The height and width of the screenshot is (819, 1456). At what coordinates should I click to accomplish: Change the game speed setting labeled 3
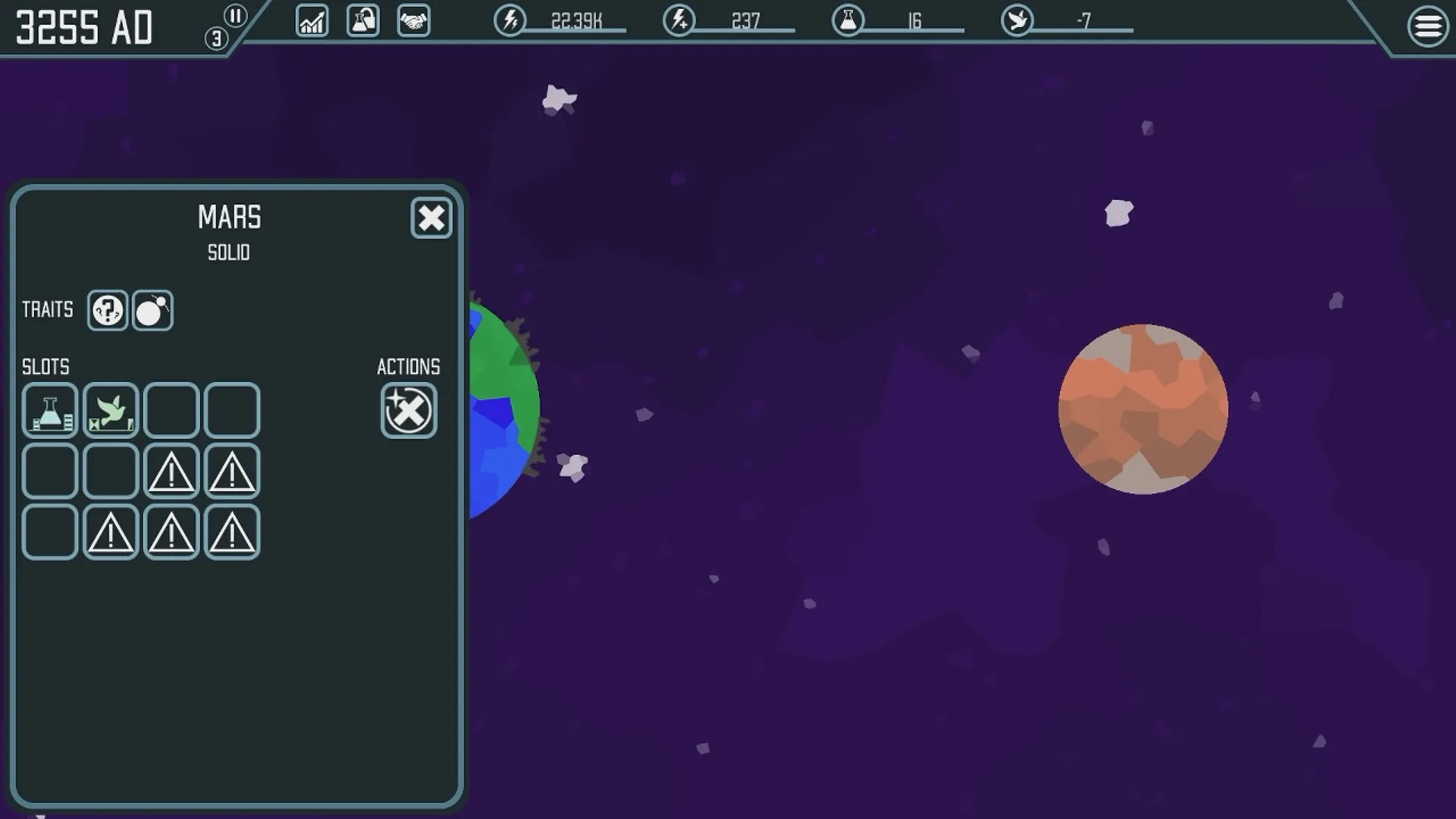(x=216, y=39)
